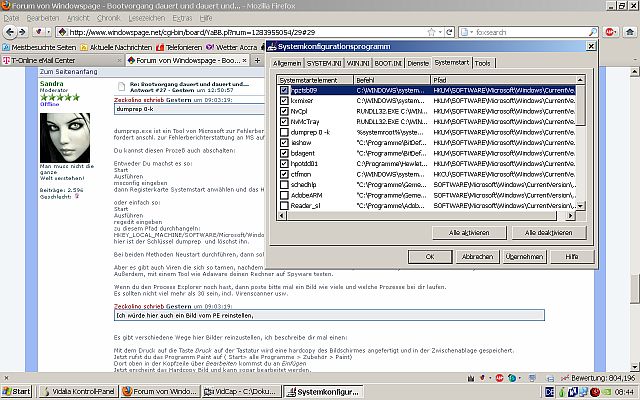640x400 pixels.
Task: Click the network computers tray icon
Action: pos(584,392)
